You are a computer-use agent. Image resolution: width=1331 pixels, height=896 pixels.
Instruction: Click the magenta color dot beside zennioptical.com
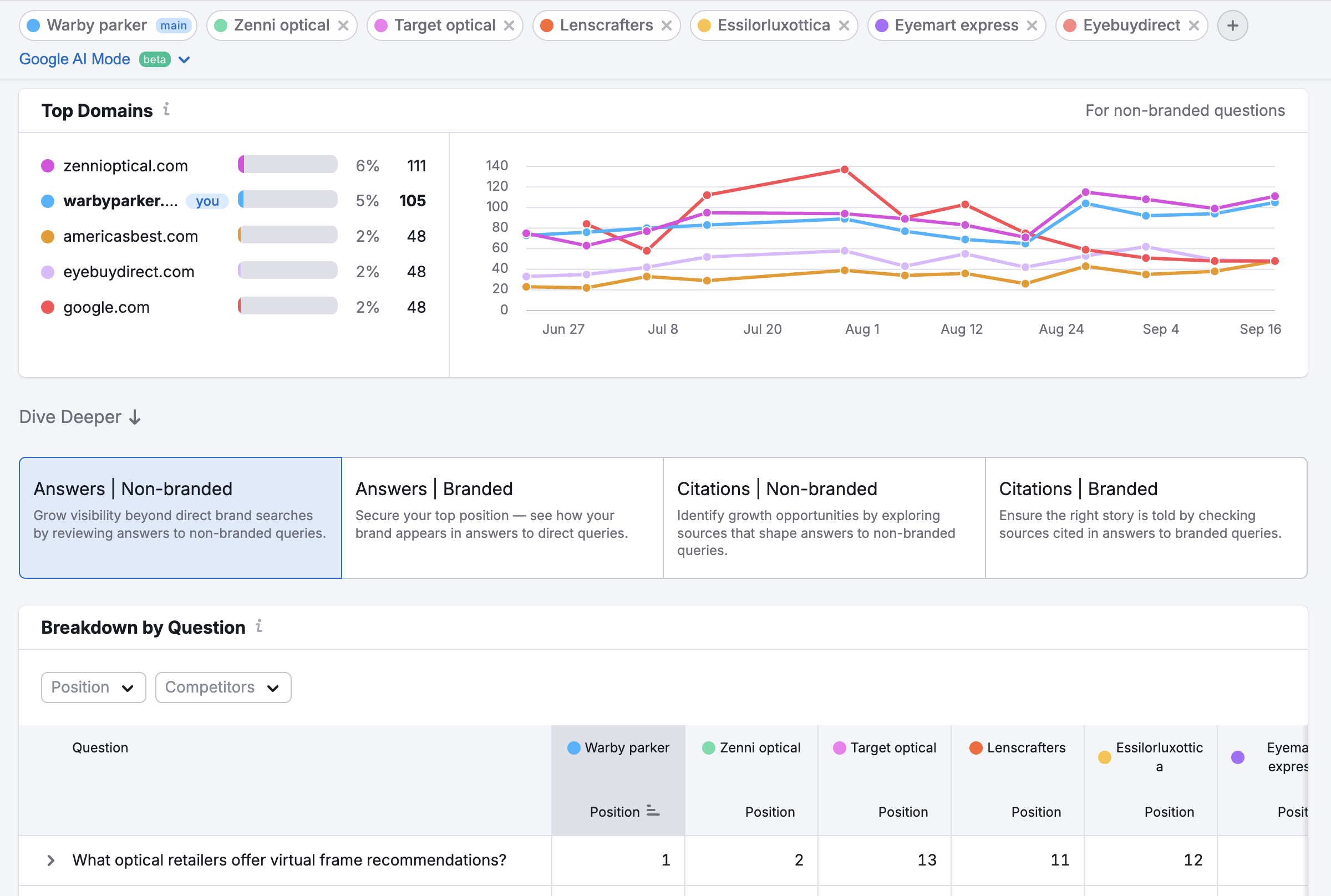48,165
